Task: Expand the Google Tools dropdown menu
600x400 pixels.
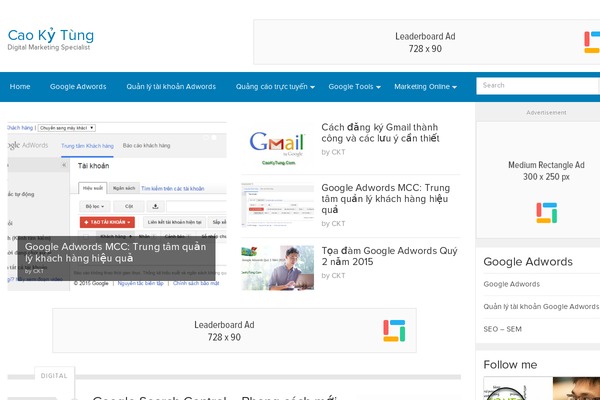Action: [354, 87]
